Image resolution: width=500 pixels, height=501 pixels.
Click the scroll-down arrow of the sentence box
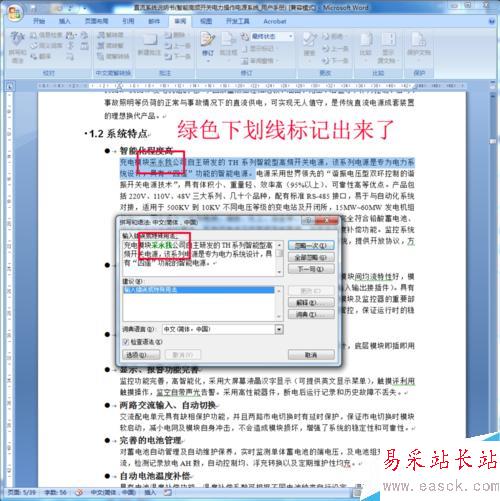[279, 272]
